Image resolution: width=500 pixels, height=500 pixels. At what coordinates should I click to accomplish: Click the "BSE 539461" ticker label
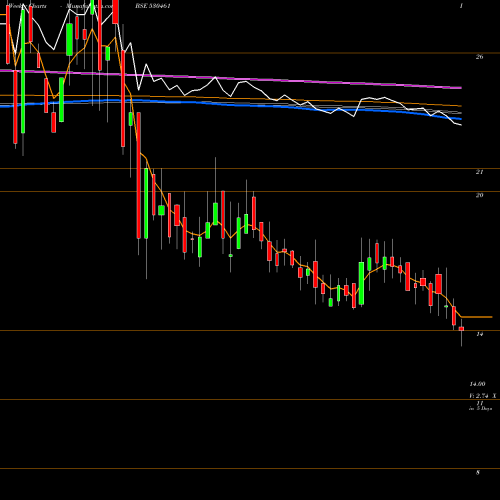coord(153,6)
